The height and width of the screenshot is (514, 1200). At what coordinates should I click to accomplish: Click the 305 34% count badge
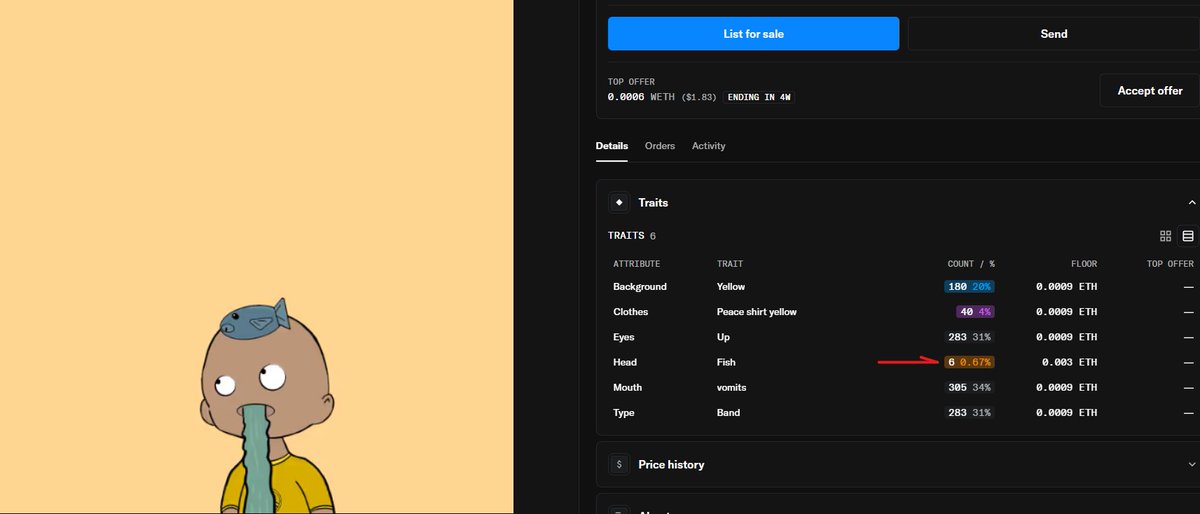tap(969, 387)
